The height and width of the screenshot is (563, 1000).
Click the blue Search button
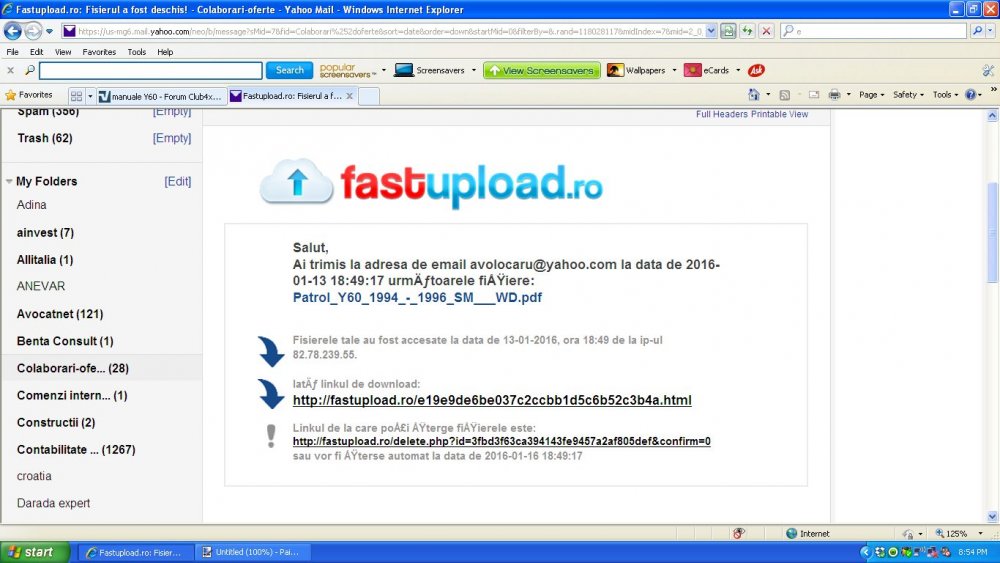(290, 70)
